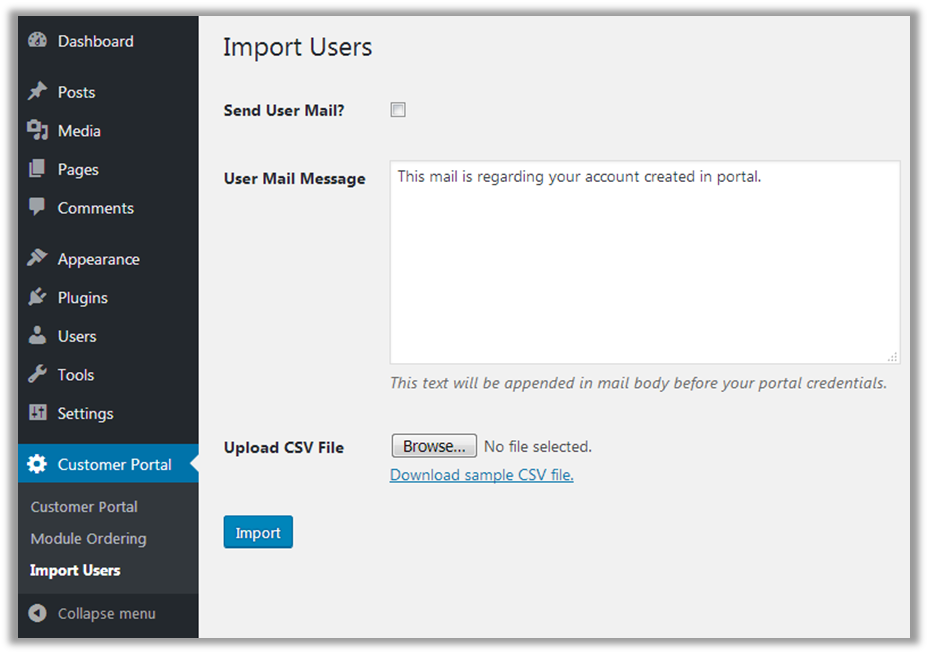Click Browse to choose a CSV file
Image resolution: width=929 pixels, height=654 pixels.
point(433,446)
